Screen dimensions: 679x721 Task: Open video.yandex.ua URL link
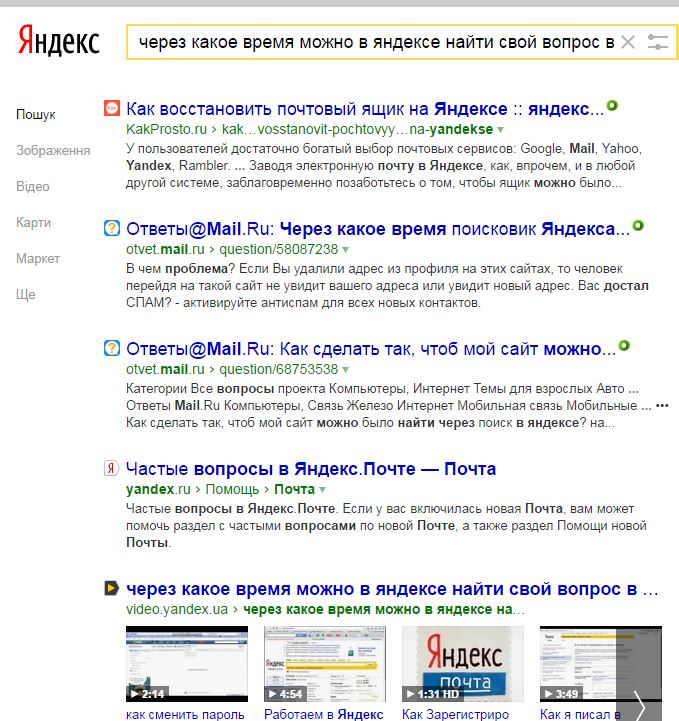(177, 609)
